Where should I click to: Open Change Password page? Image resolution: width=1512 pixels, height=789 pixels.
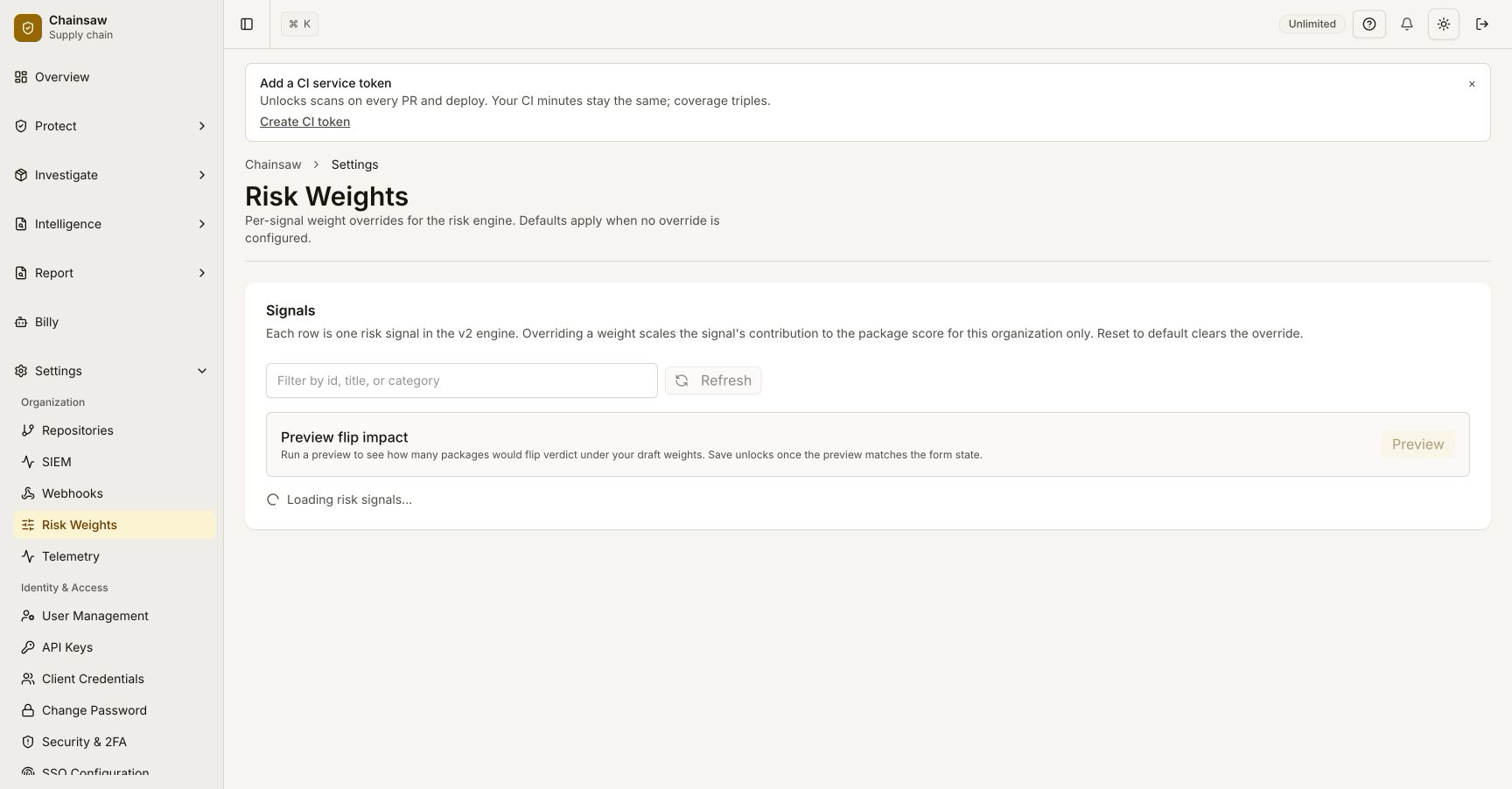[x=115, y=710]
